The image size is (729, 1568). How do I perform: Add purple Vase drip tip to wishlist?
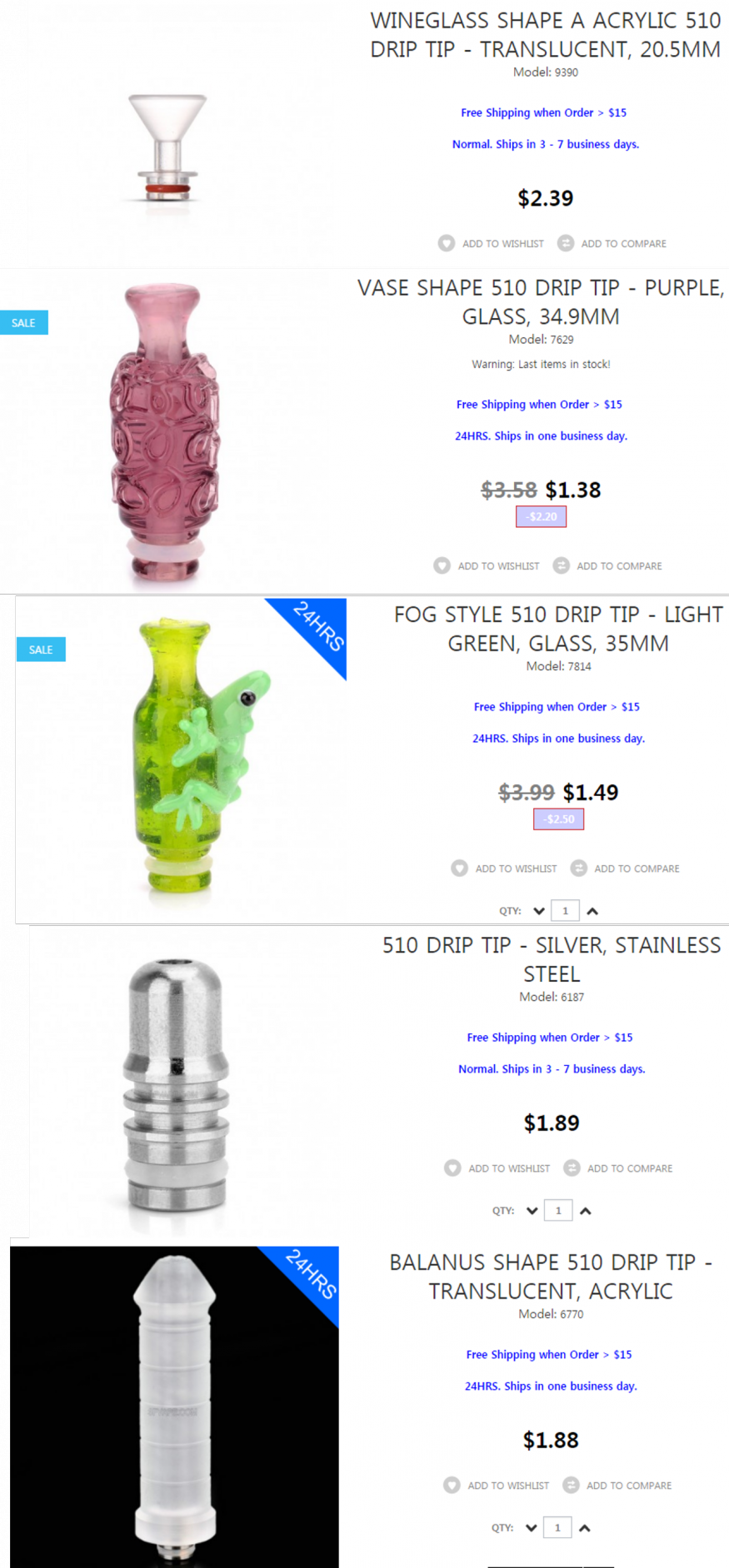click(487, 565)
